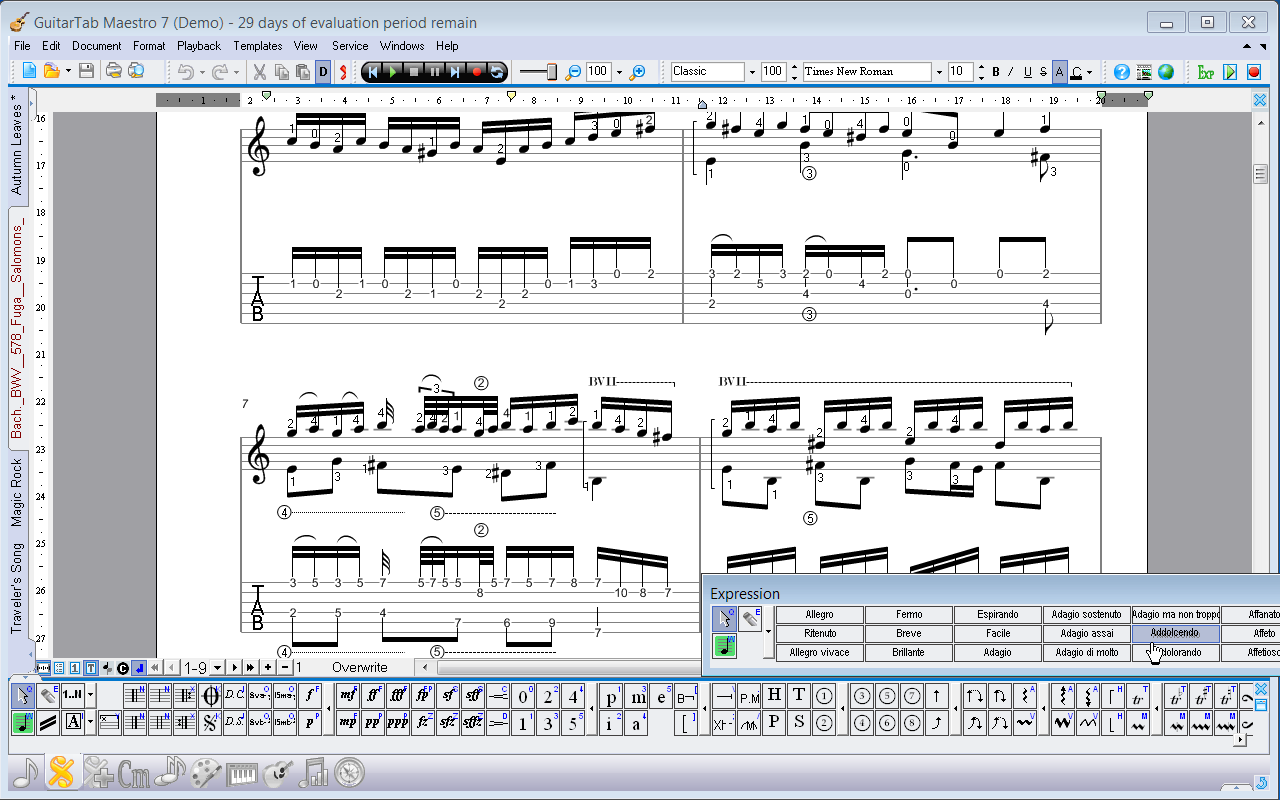Toggle the D mode button in the toolbar

point(322,72)
